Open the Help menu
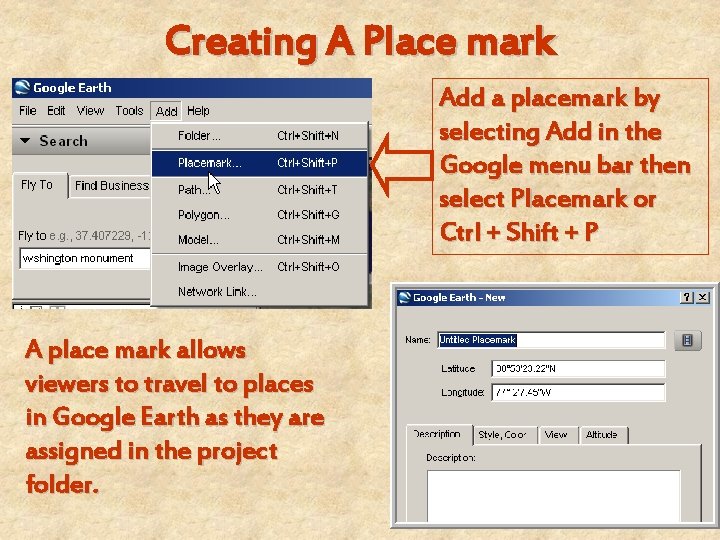 (x=198, y=111)
